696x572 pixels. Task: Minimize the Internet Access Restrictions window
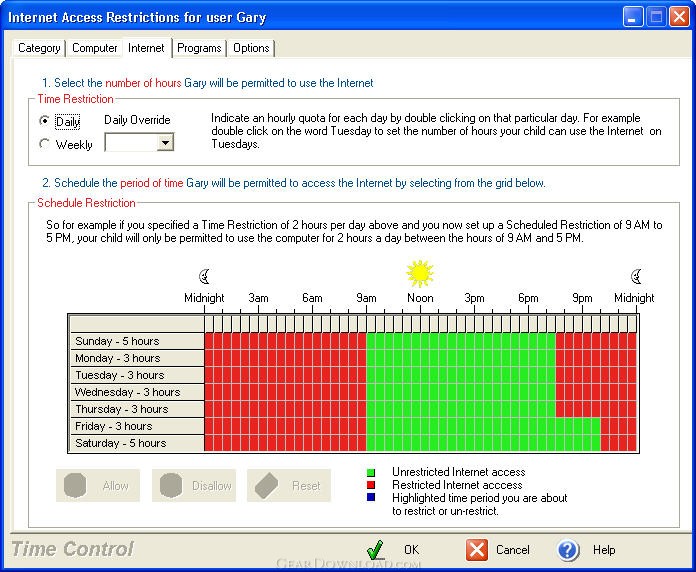(x=633, y=17)
